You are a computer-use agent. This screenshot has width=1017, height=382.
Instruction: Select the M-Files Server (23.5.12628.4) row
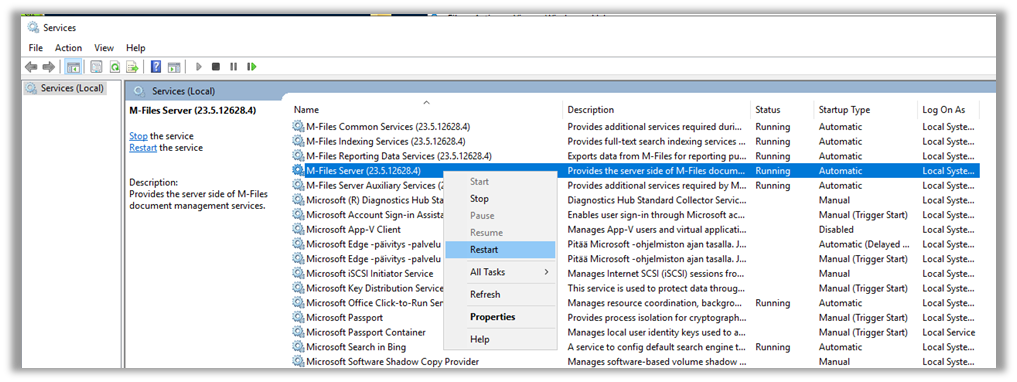[x=636, y=171]
